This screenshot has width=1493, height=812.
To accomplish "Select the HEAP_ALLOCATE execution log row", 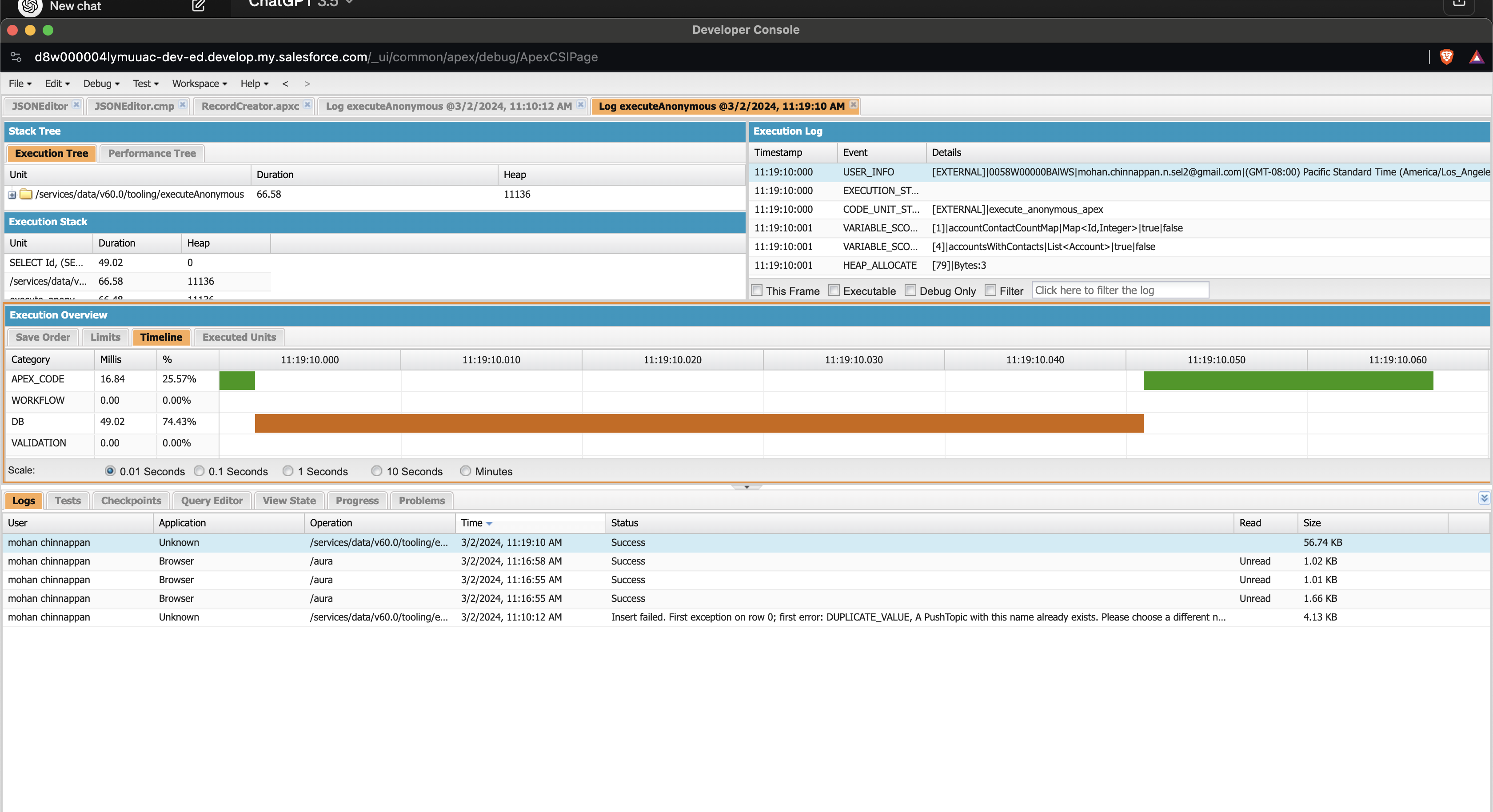I will 1120,266.
